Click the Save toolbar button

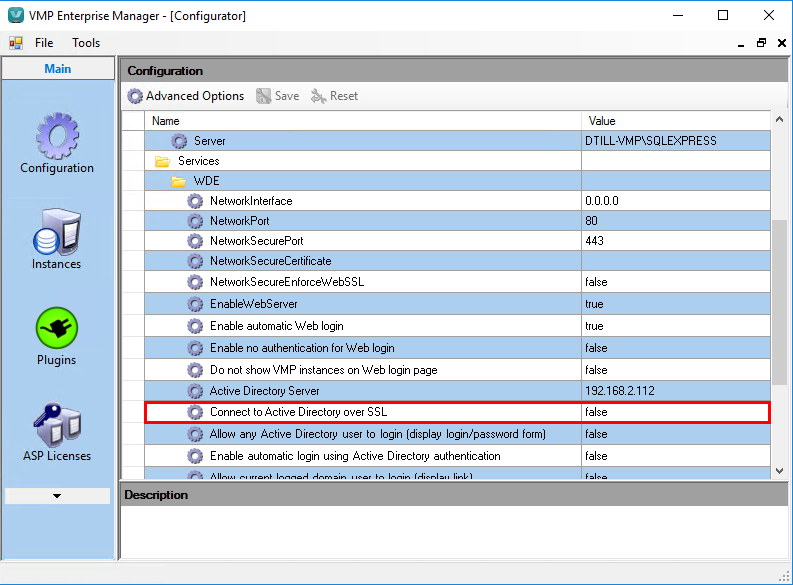point(278,96)
